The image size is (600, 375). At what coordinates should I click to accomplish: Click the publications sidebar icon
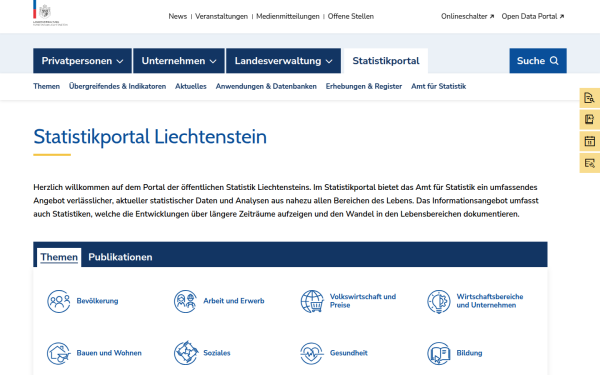(590, 119)
